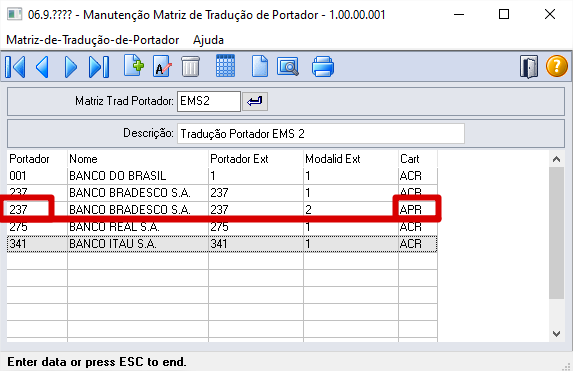Click the Nome column header
This screenshot has width=573, height=371.
click(138, 159)
